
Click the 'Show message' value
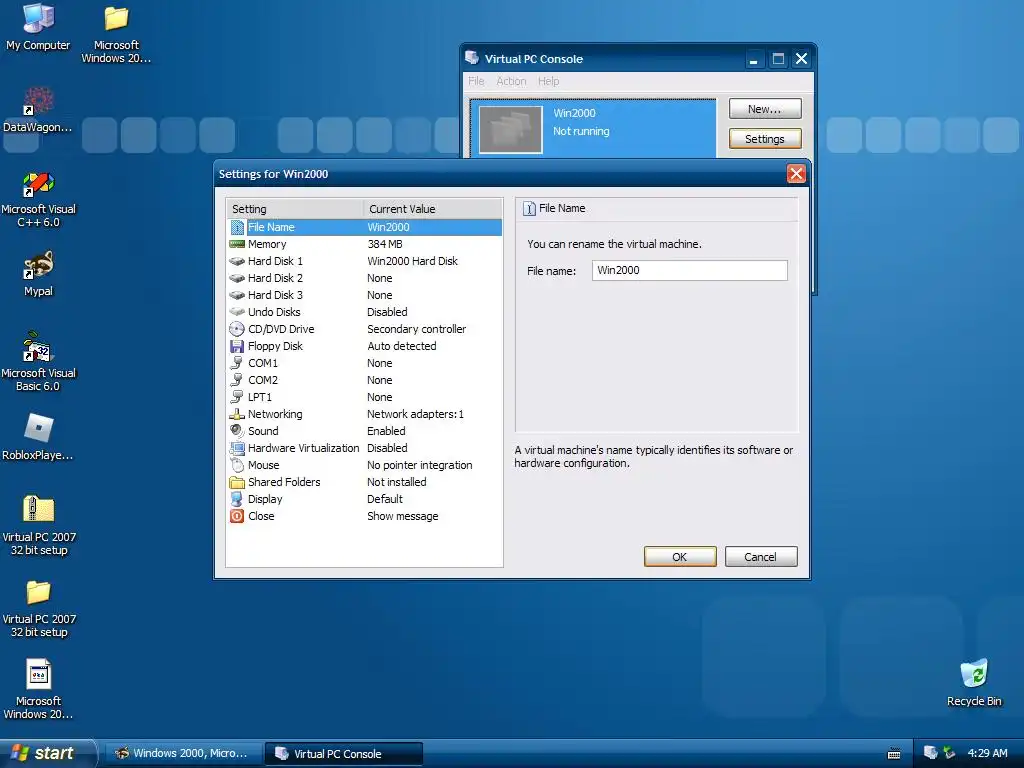[x=402, y=516]
